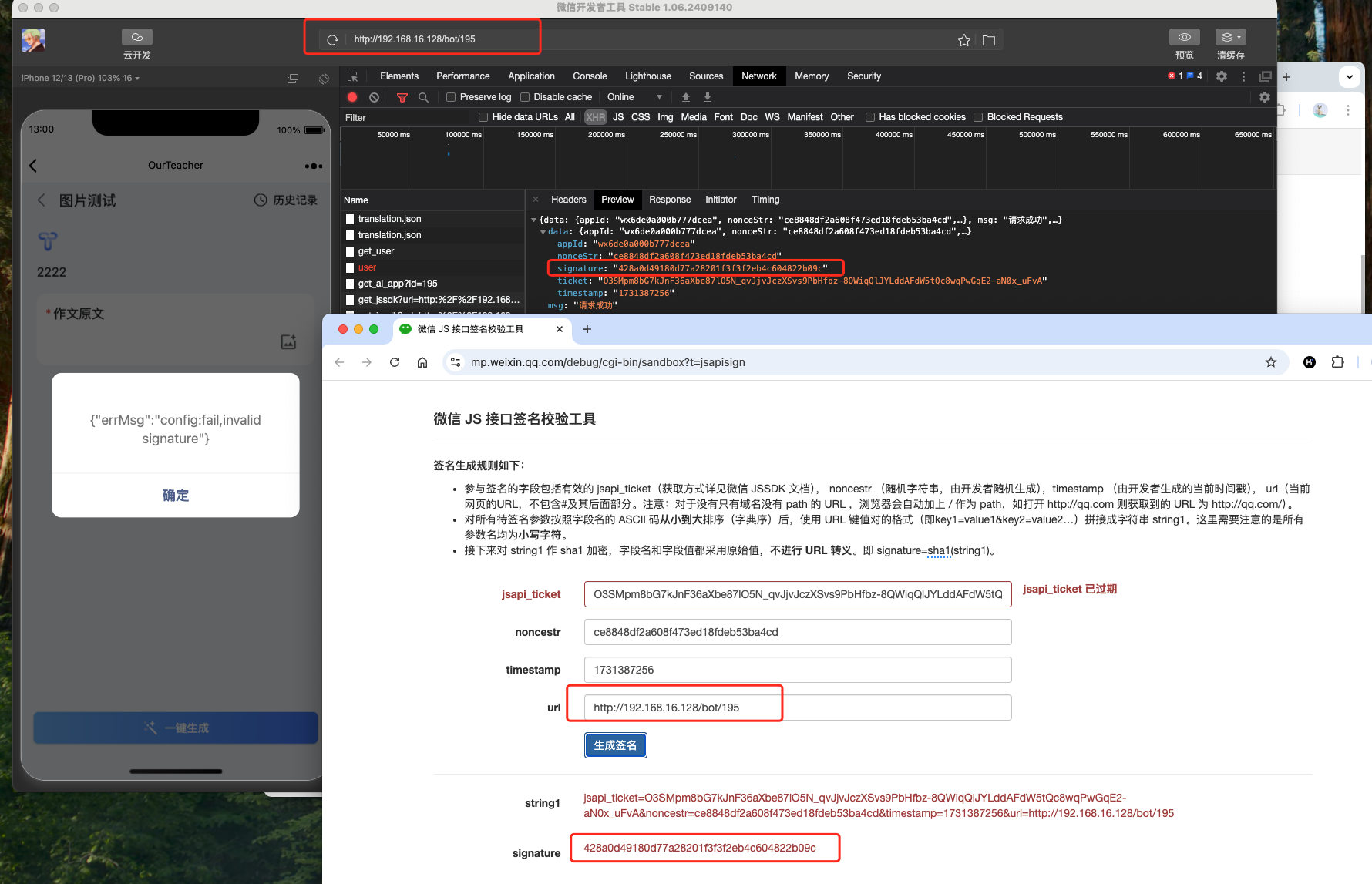1372x884 pixels.
Task: Open the 清缓存 clear cache dropdown
Action: (1231, 37)
